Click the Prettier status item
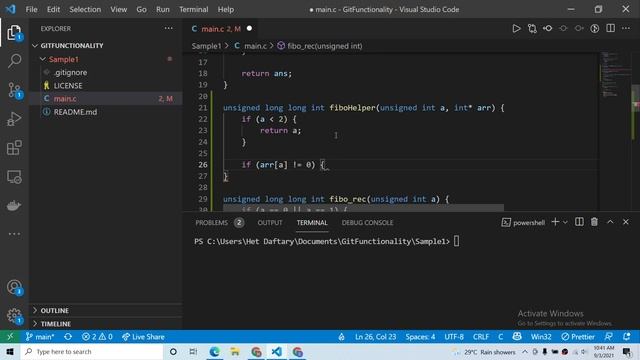Screen dimensions: 640x360 click(x=578, y=337)
